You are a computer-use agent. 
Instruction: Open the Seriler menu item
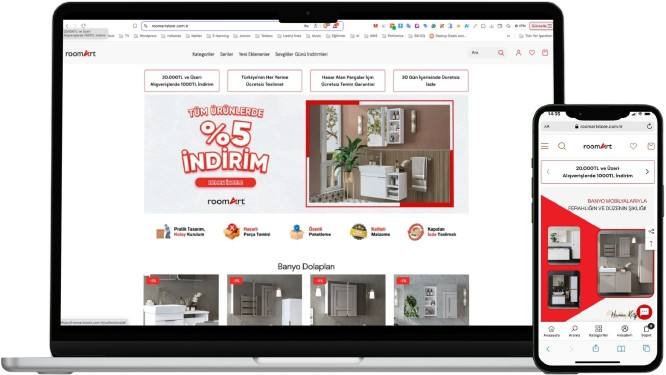(226, 54)
